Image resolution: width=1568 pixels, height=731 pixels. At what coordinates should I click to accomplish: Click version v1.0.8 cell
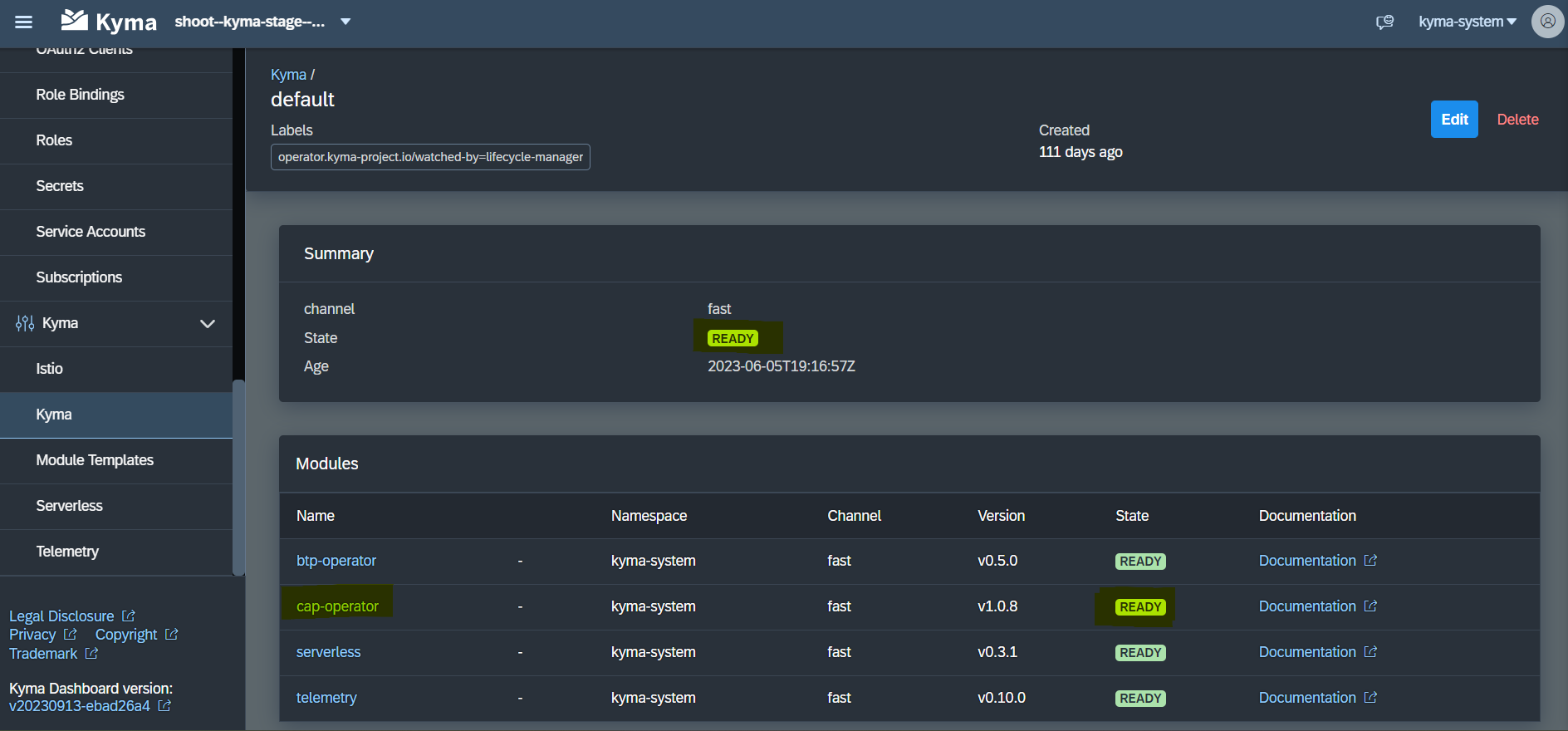point(997,606)
